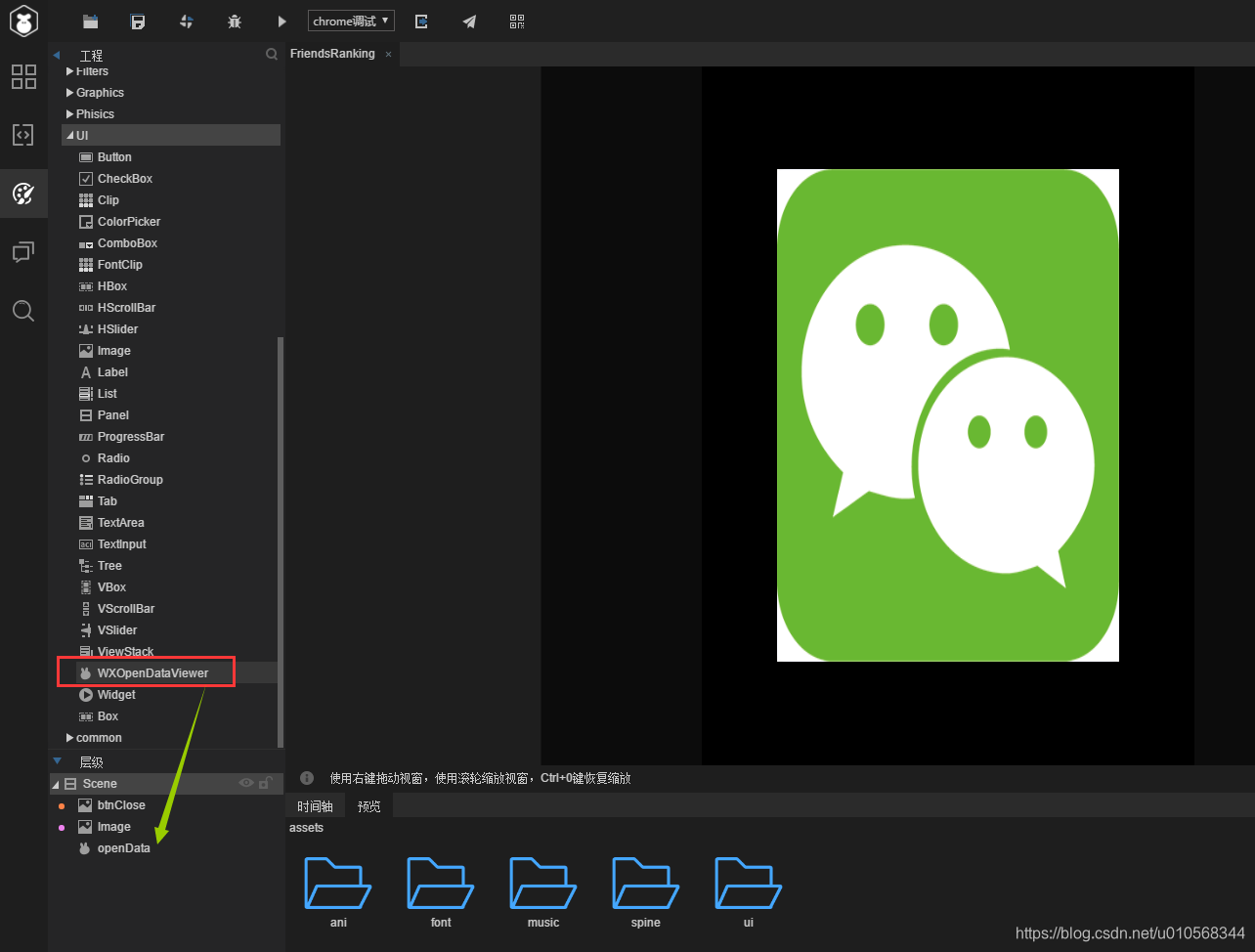This screenshot has width=1255, height=952.
Task: Select the Image component in UI list
Action: coord(114,351)
